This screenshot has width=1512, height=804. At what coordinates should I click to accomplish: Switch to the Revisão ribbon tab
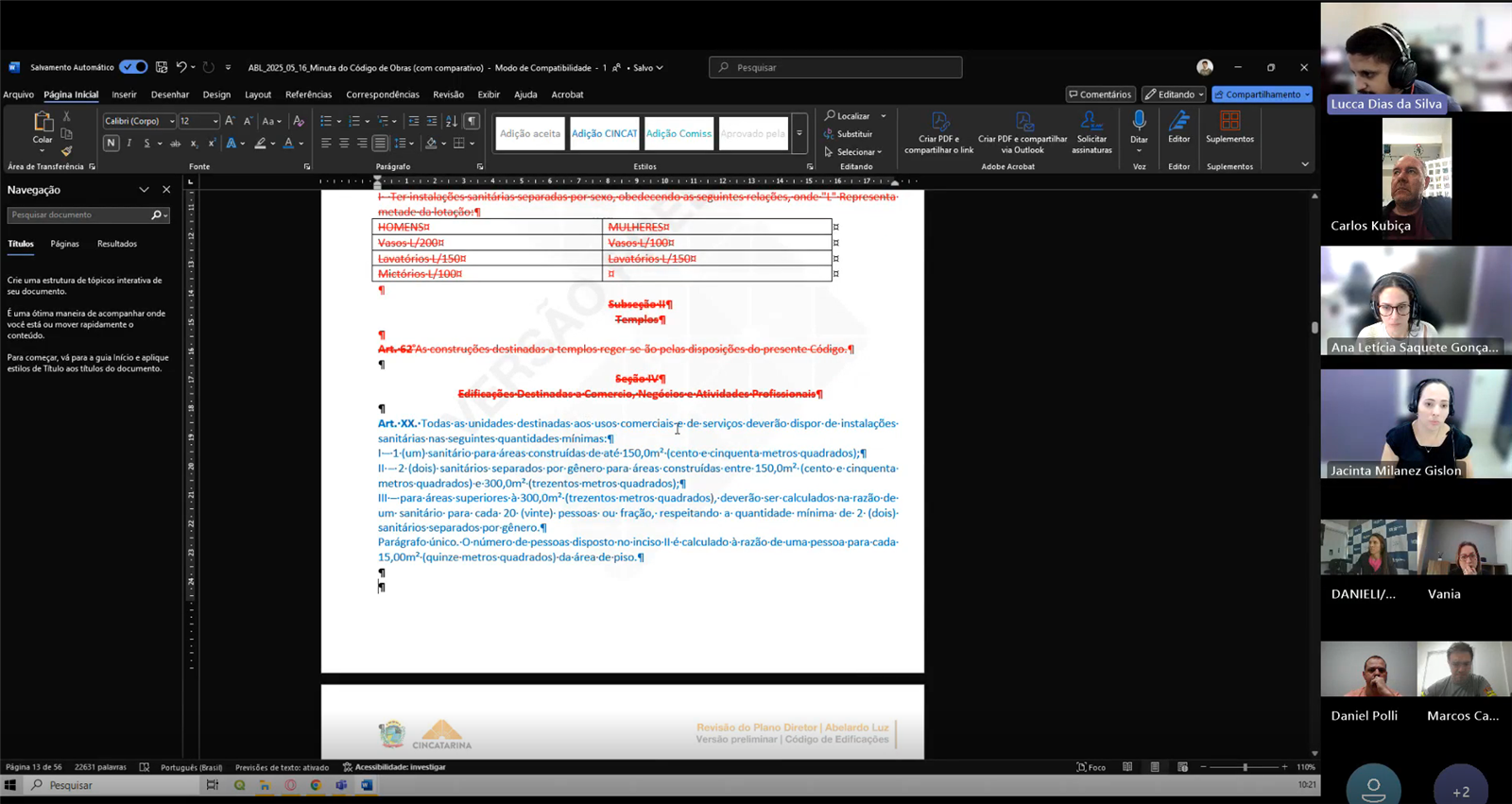pos(448,94)
